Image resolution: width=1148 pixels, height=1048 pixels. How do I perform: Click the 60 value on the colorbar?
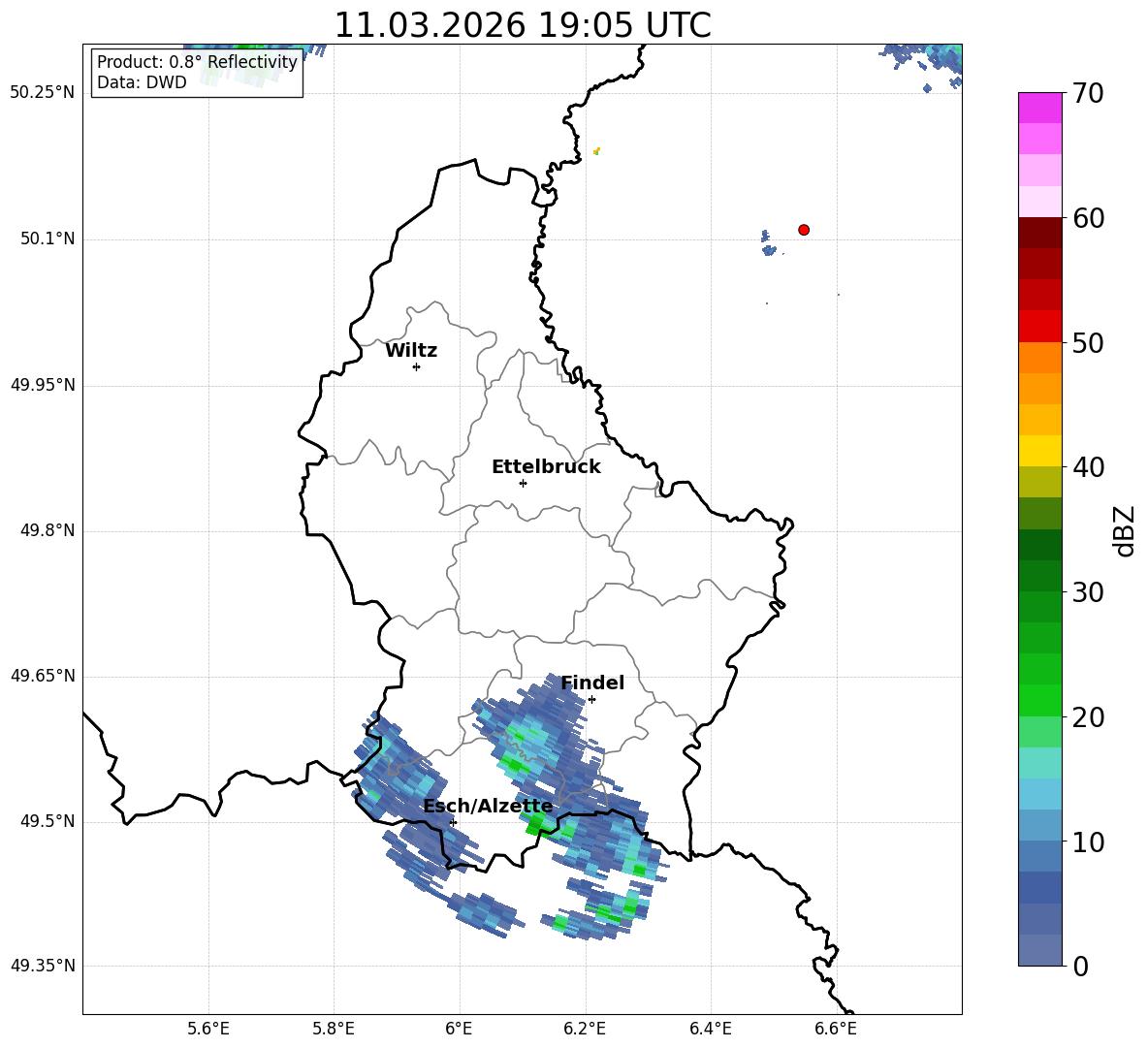tap(1089, 218)
